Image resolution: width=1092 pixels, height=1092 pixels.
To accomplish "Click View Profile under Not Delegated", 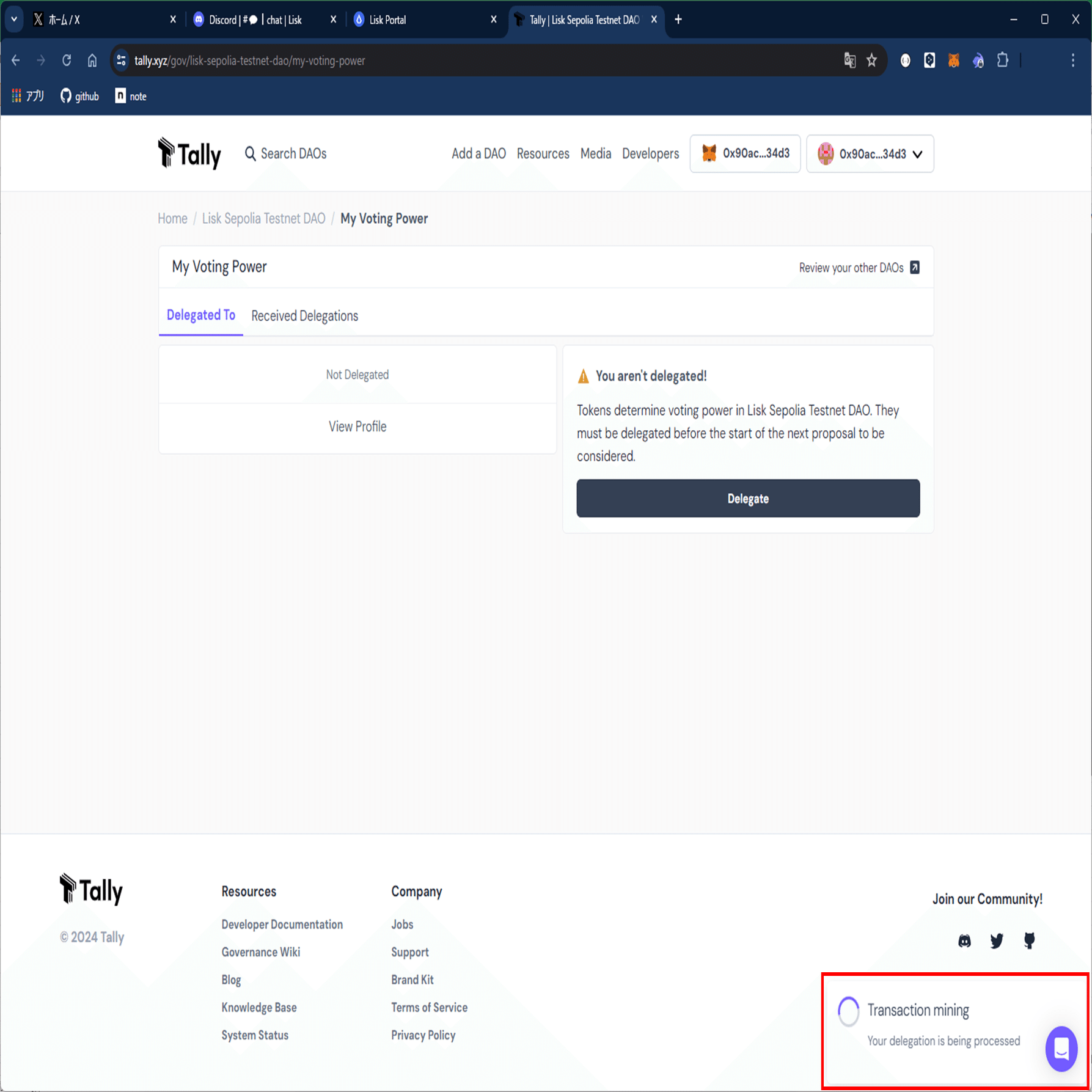I will pyautogui.click(x=357, y=427).
